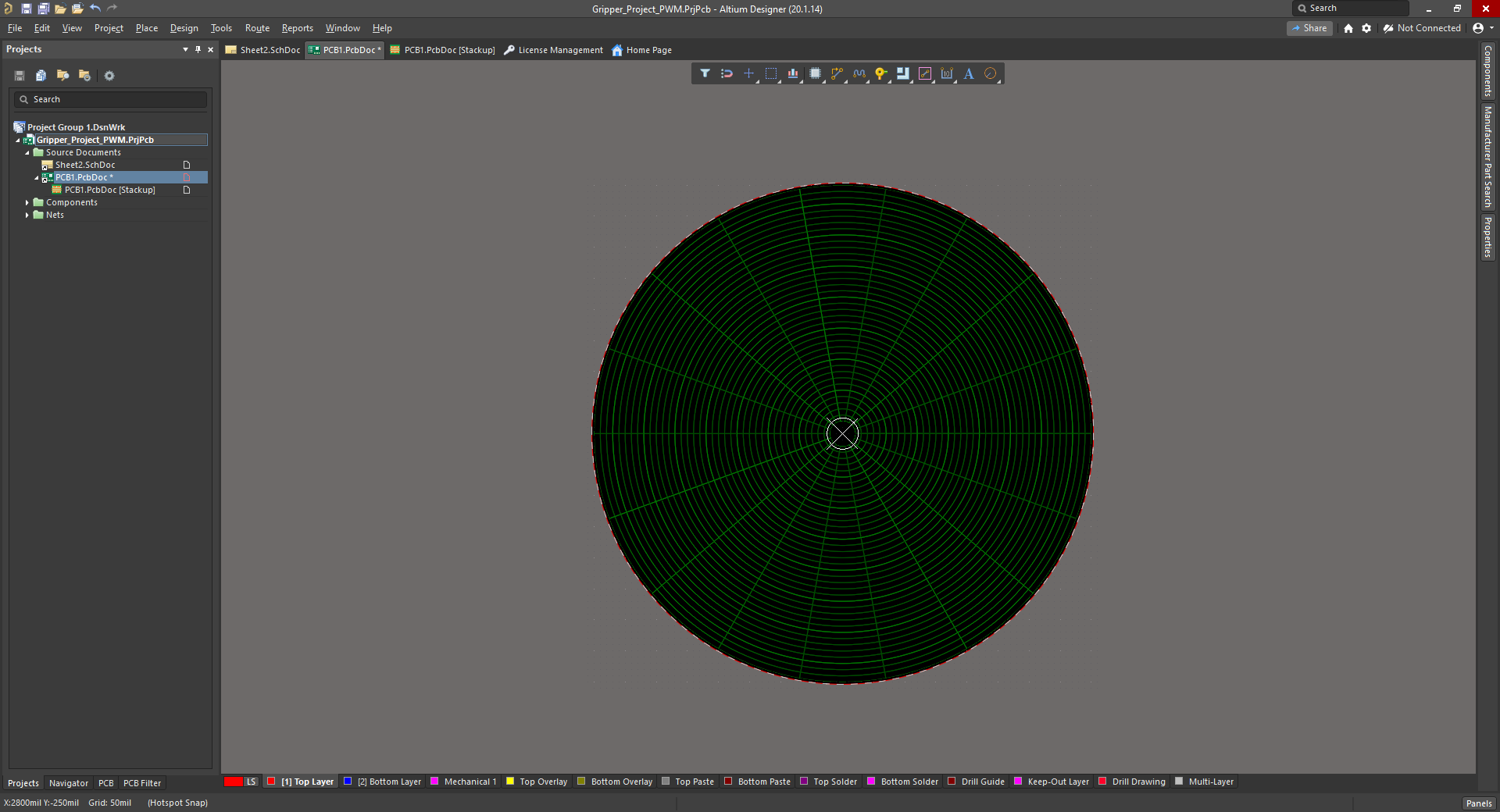
Task: Open system preferences gear in top right
Action: pyautogui.click(x=1366, y=28)
